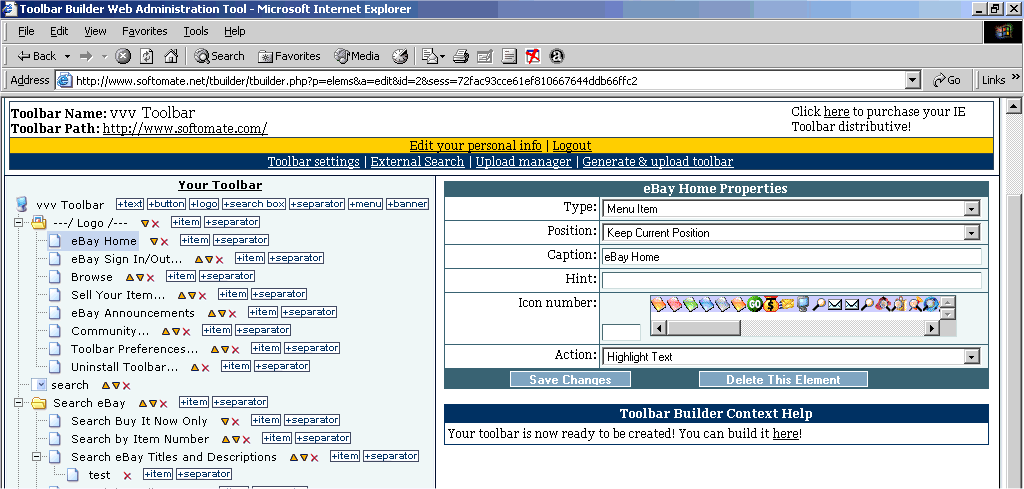The width and height of the screenshot is (1024, 489).
Task: Select the Toolbar Preferences... tree item
Action: click(135, 349)
